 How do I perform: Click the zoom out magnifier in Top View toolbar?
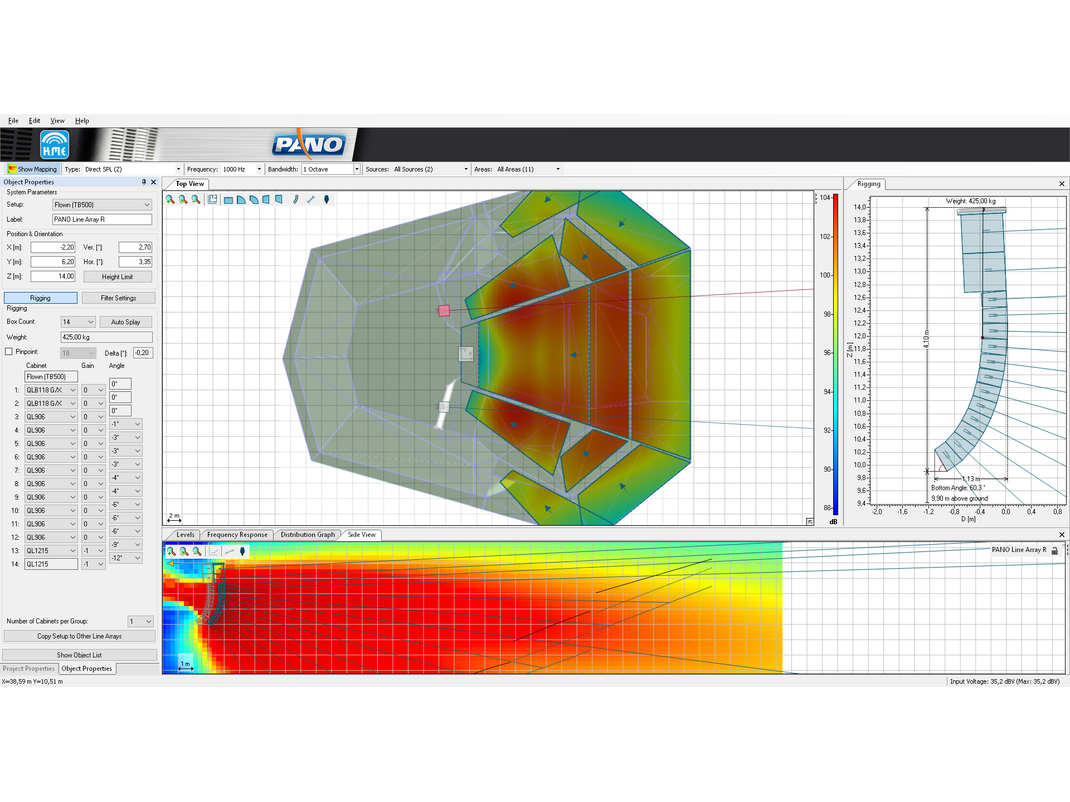pos(196,199)
